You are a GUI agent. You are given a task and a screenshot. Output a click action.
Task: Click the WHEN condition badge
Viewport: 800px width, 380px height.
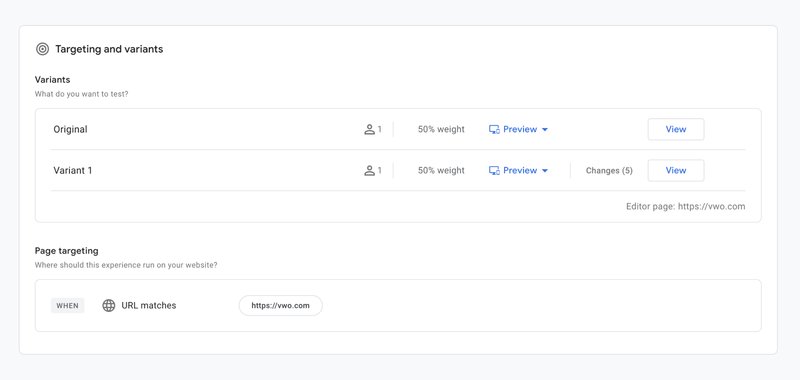(67, 306)
